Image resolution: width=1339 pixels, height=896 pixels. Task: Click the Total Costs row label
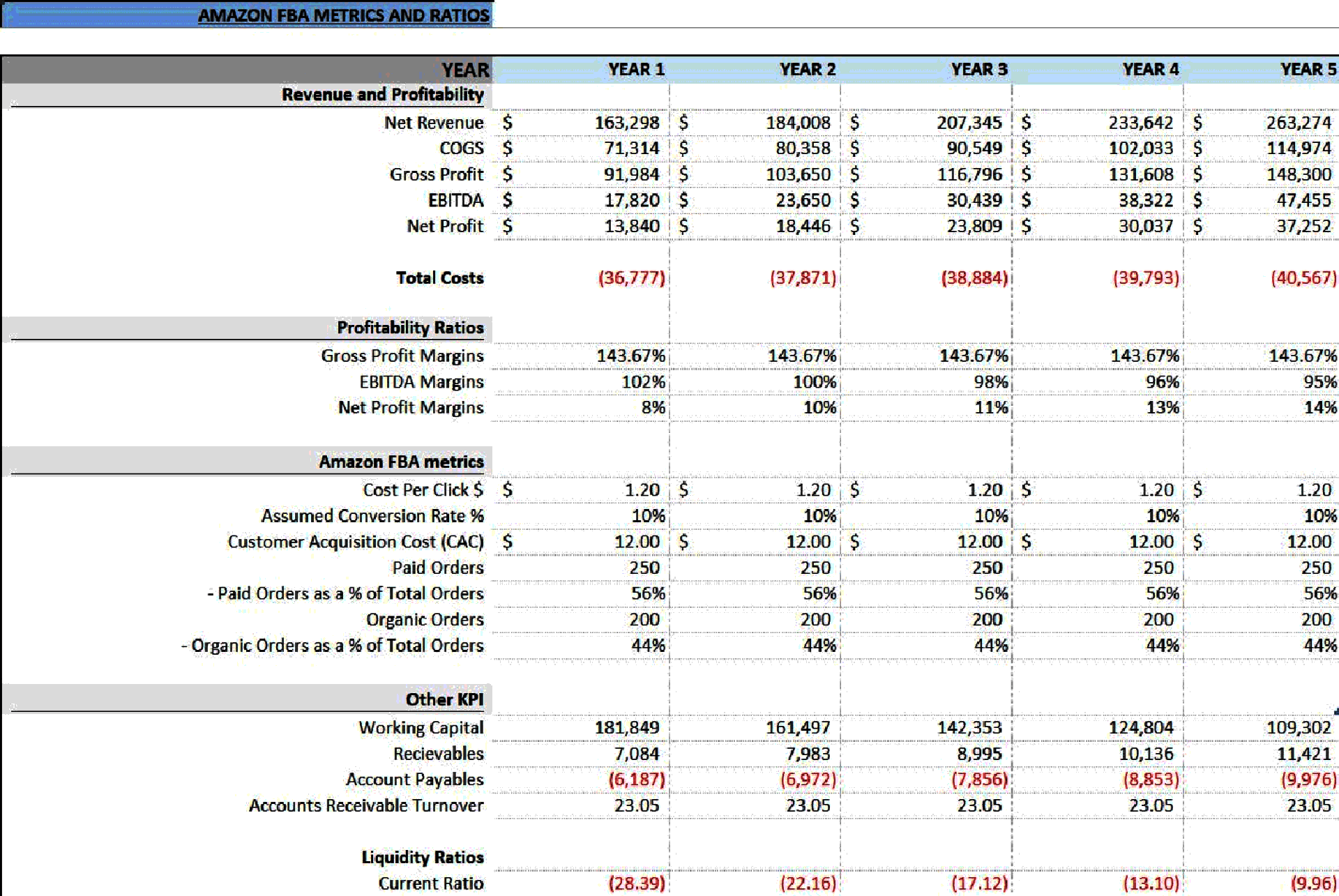(x=440, y=278)
